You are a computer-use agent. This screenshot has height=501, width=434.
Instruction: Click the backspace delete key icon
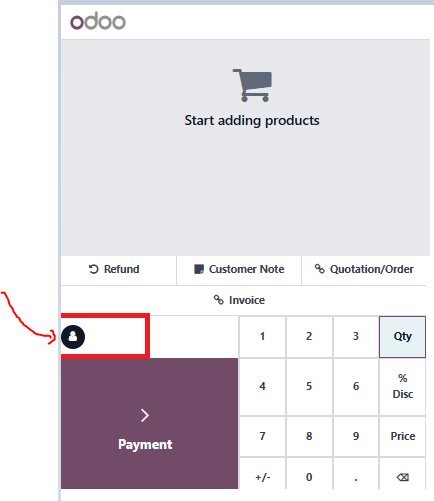[403, 477]
